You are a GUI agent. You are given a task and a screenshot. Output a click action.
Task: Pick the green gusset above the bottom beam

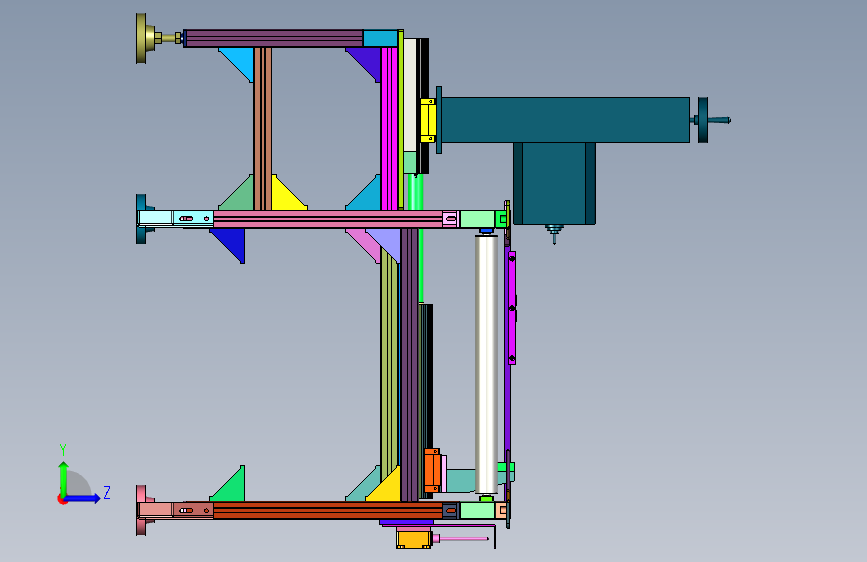[231, 487]
